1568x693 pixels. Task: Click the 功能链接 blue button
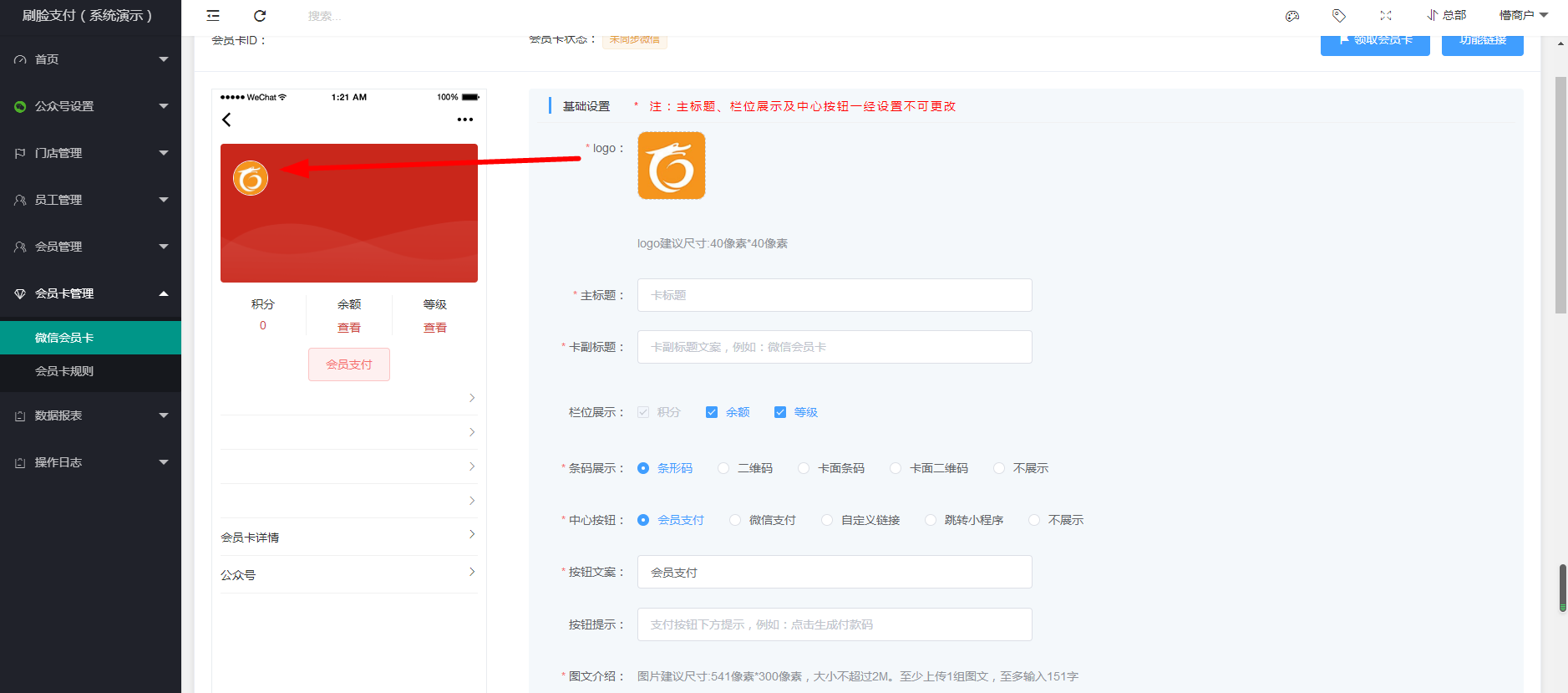click(x=1483, y=45)
